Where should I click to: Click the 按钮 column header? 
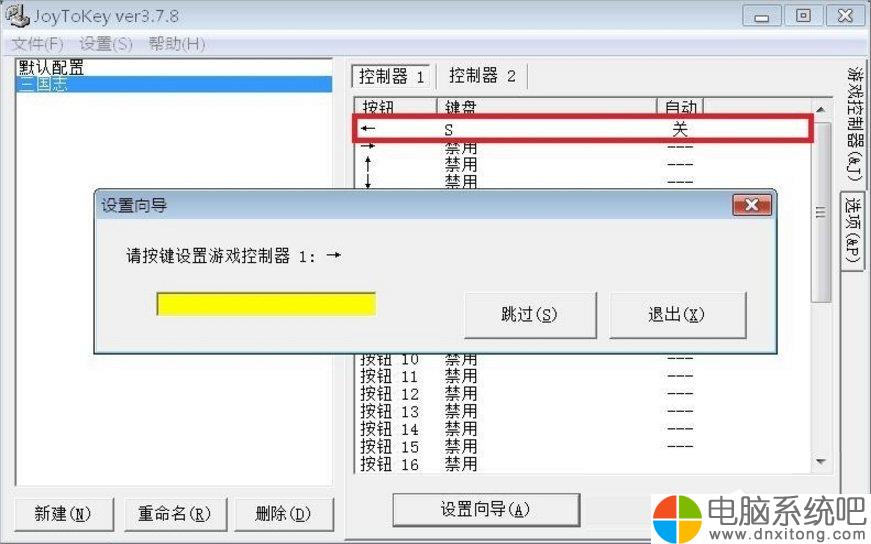coord(396,106)
